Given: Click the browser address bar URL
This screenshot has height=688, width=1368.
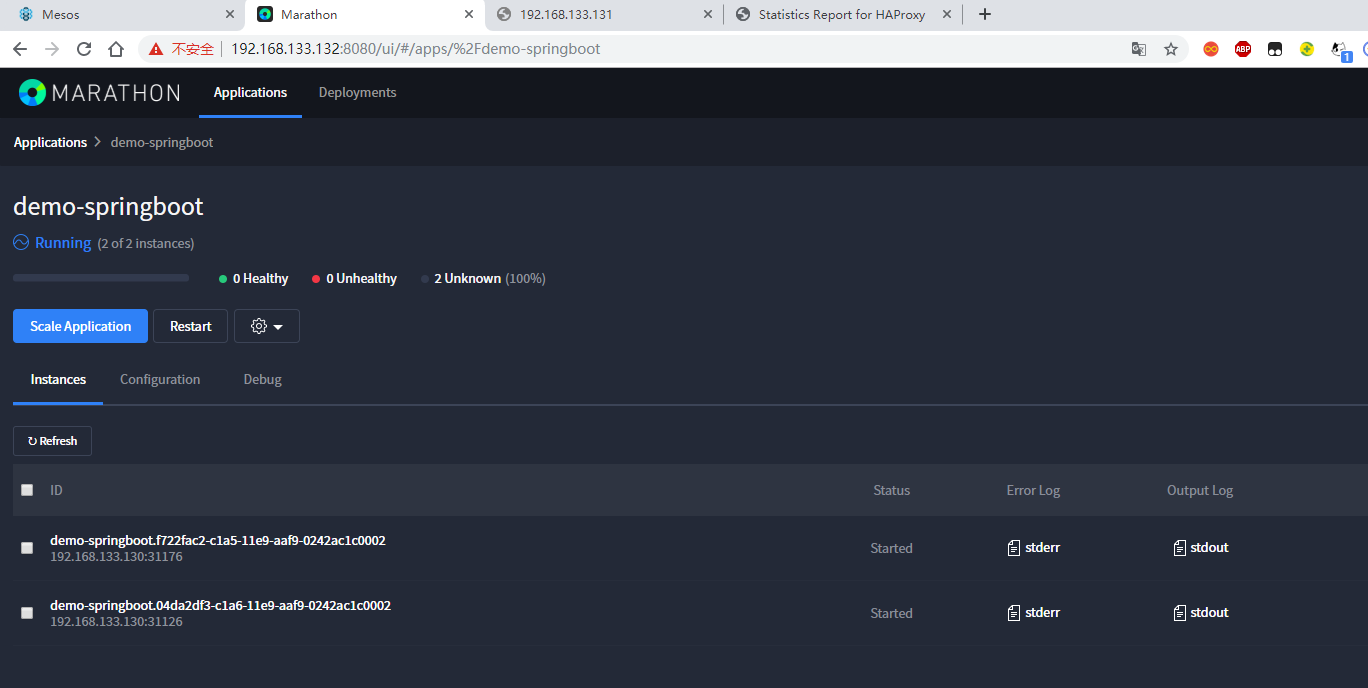Looking at the screenshot, I should point(415,49).
